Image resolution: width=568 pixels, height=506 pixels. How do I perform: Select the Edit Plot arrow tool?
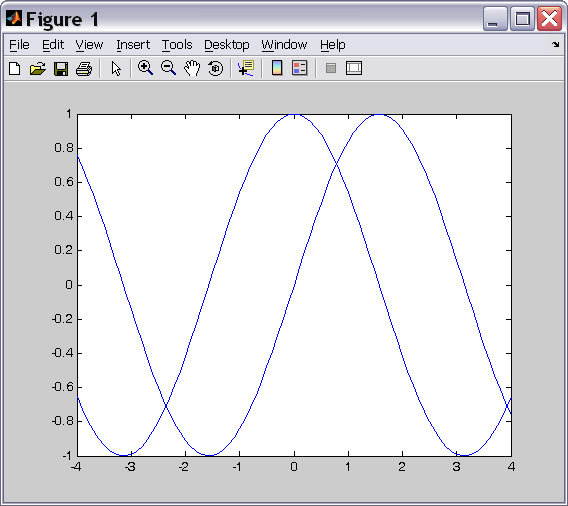coord(116,68)
